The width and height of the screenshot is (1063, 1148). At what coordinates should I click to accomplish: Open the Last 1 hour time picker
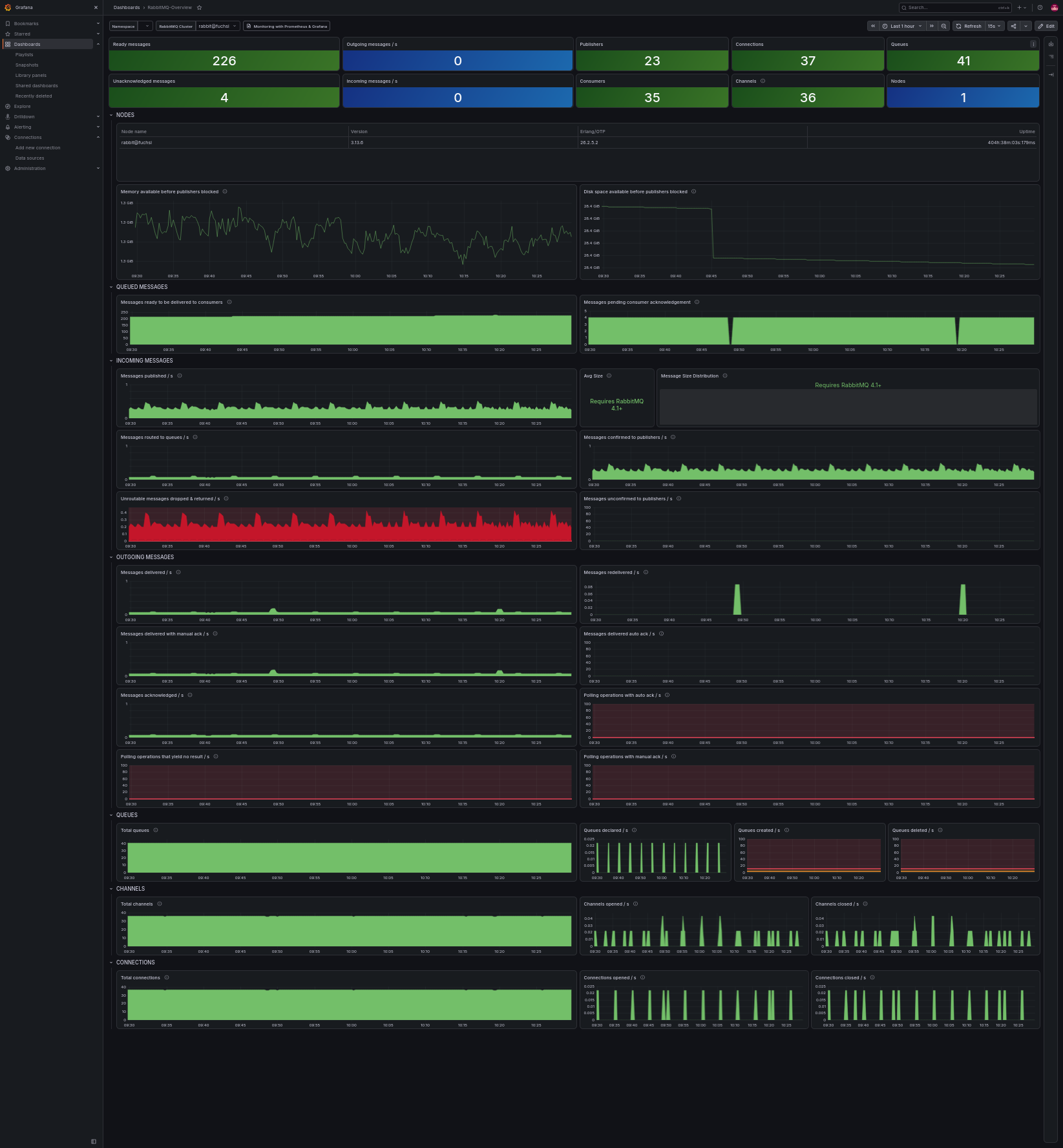902,26
